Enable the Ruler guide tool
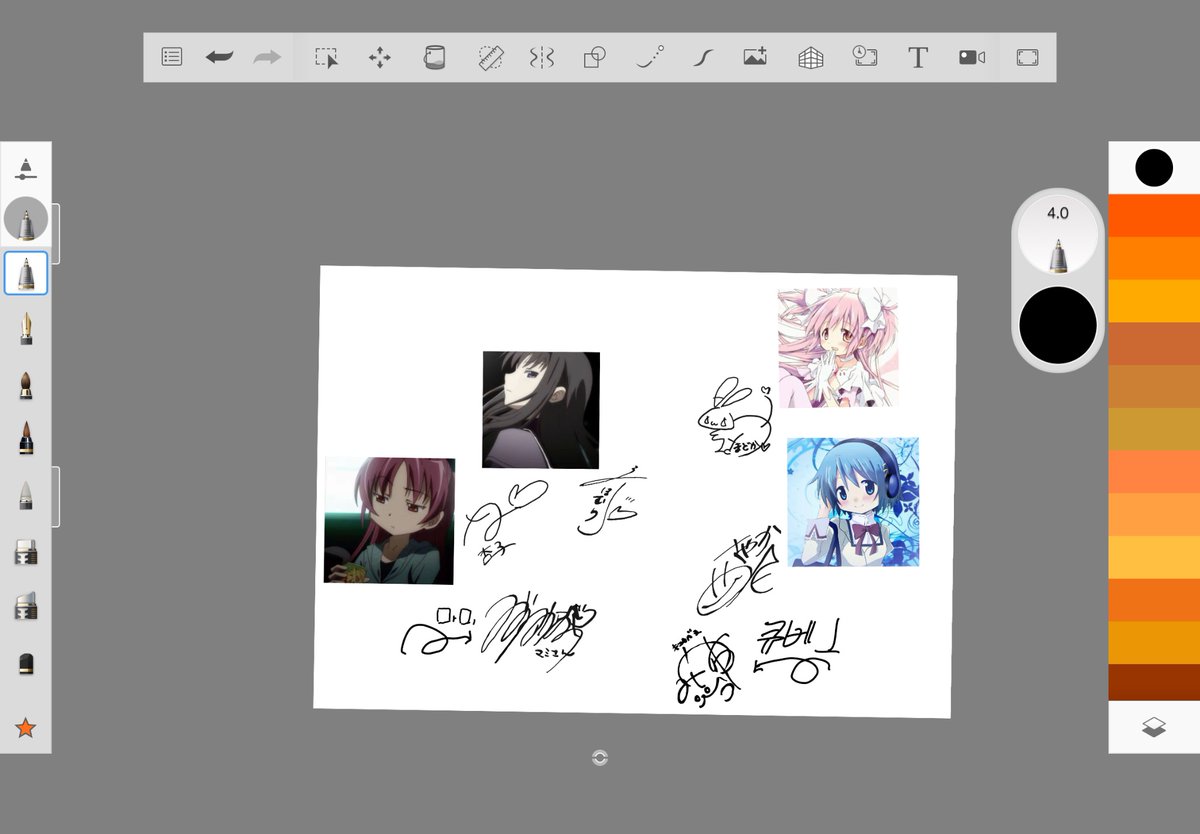Image resolution: width=1200 pixels, height=834 pixels. pos(489,57)
